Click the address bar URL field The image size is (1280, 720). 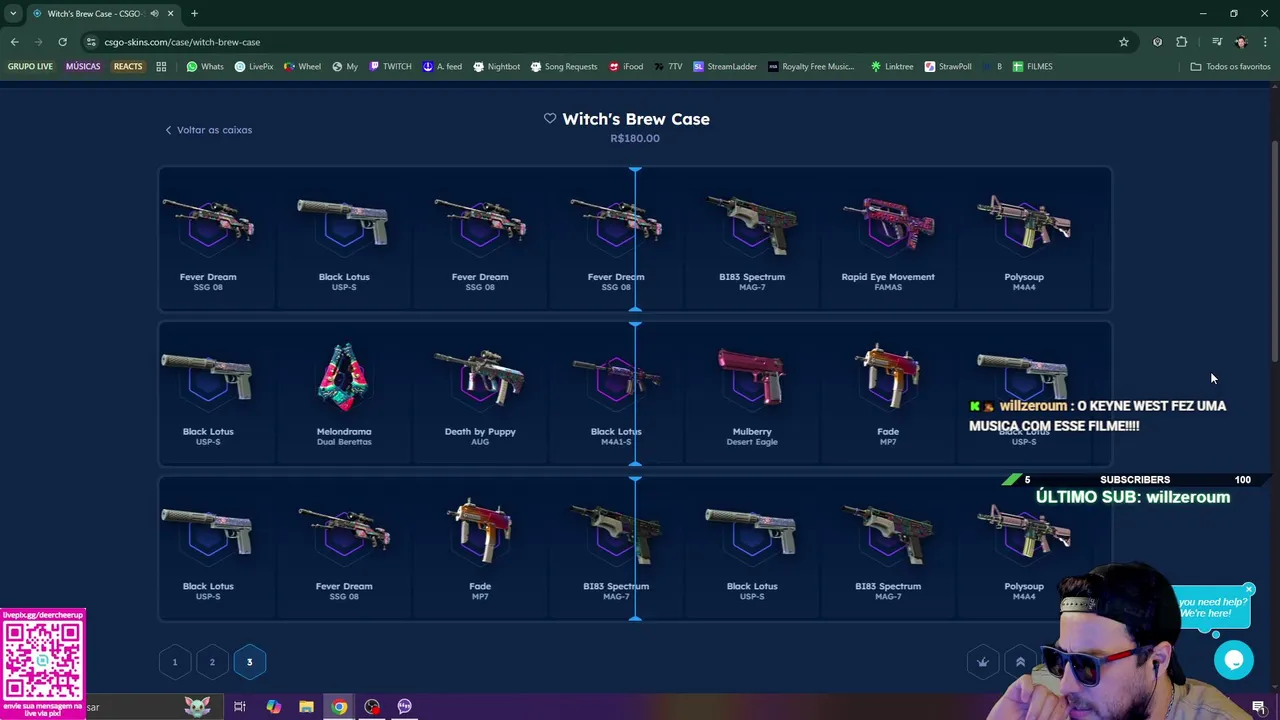click(x=600, y=42)
